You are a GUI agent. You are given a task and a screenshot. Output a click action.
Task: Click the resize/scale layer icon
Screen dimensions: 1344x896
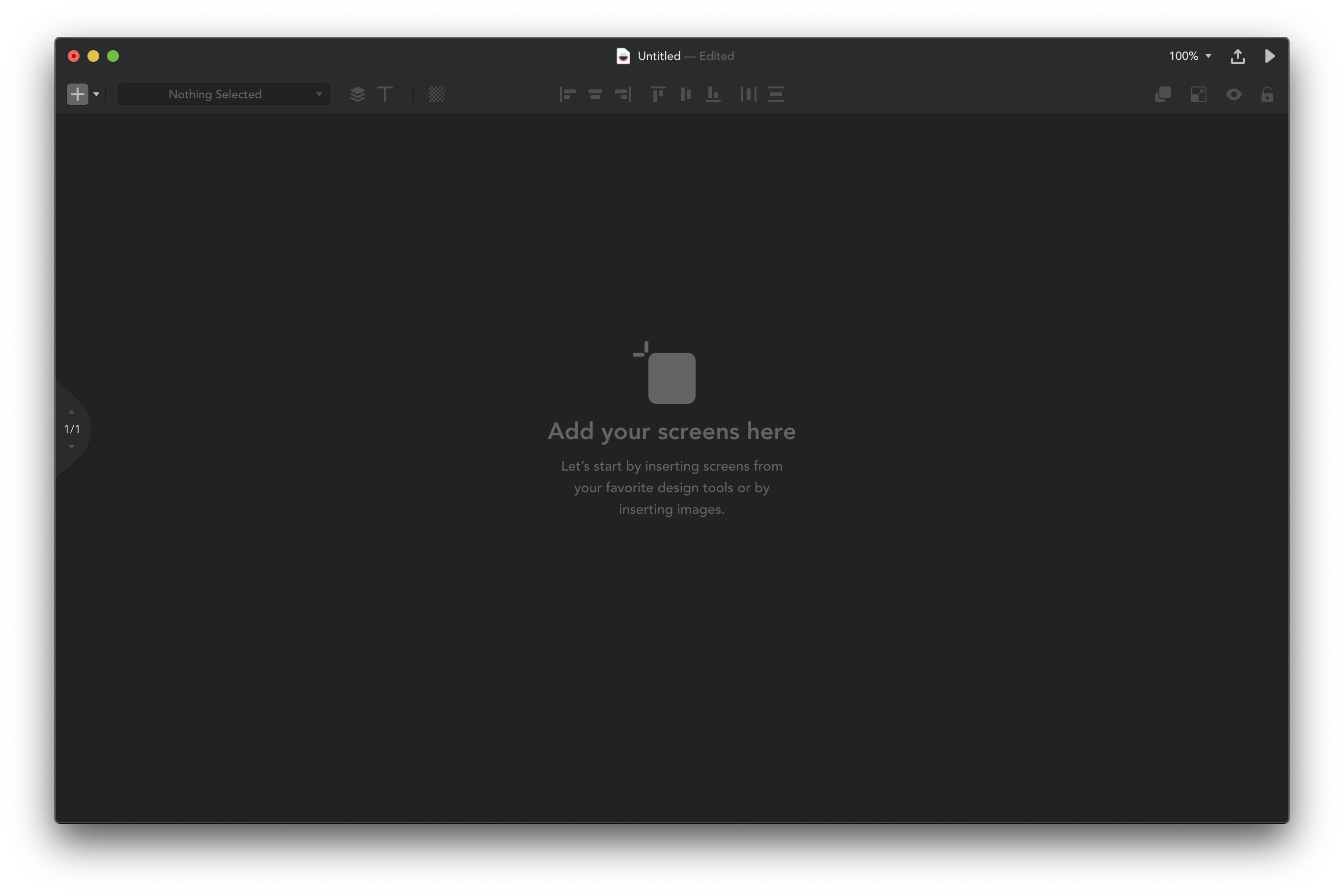coord(1198,94)
